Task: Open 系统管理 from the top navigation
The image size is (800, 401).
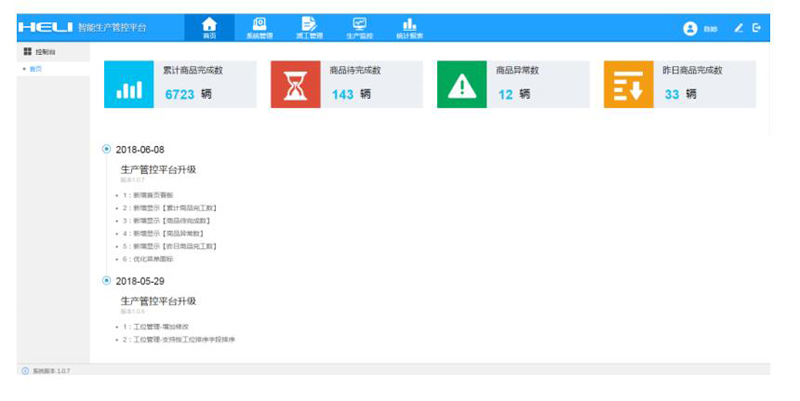Action: (259, 27)
